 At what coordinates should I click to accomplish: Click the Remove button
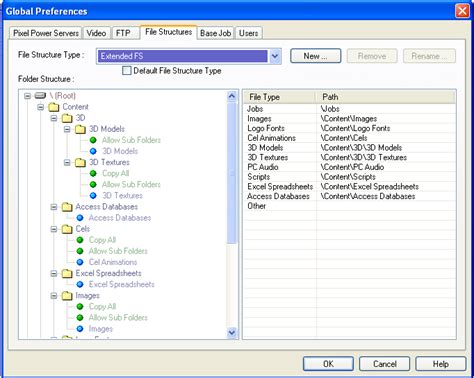[372, 56]
